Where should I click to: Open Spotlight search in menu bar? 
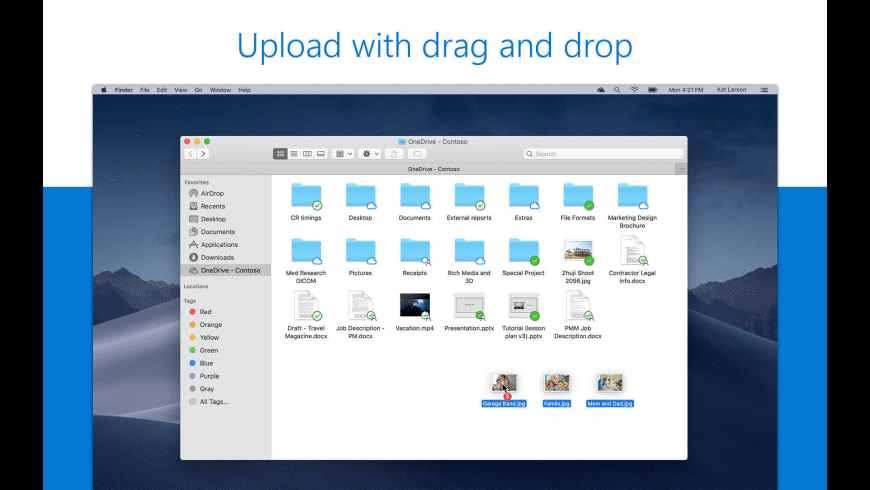pyautogui.click(x=617, y=89)
